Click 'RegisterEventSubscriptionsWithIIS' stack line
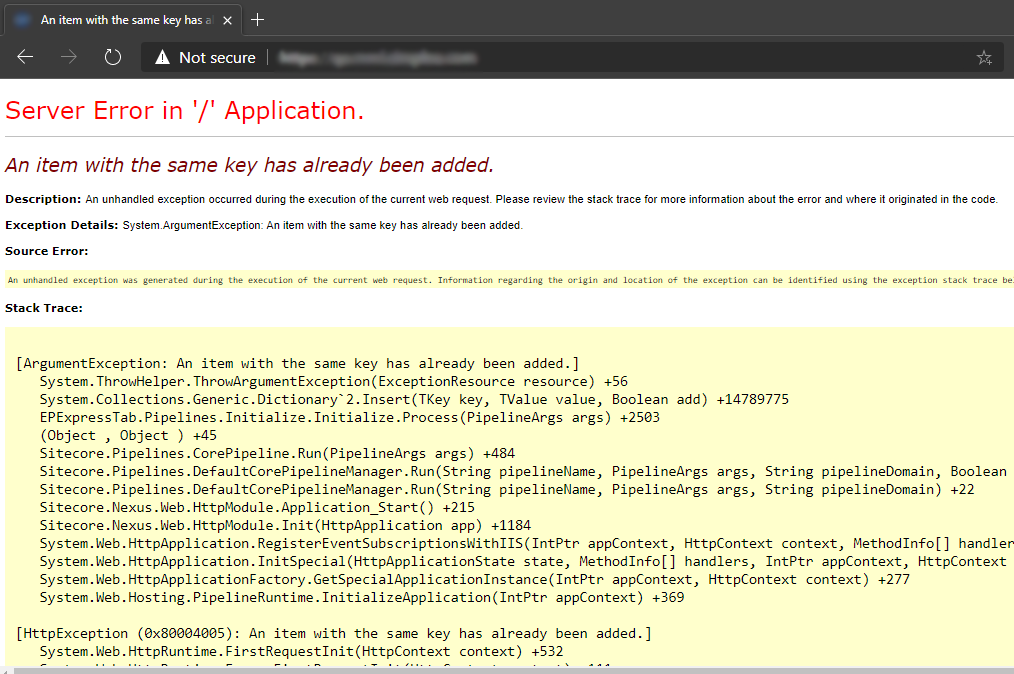Image resolution: width=1014 pixels, height=674 pixels. click(526, 544)
